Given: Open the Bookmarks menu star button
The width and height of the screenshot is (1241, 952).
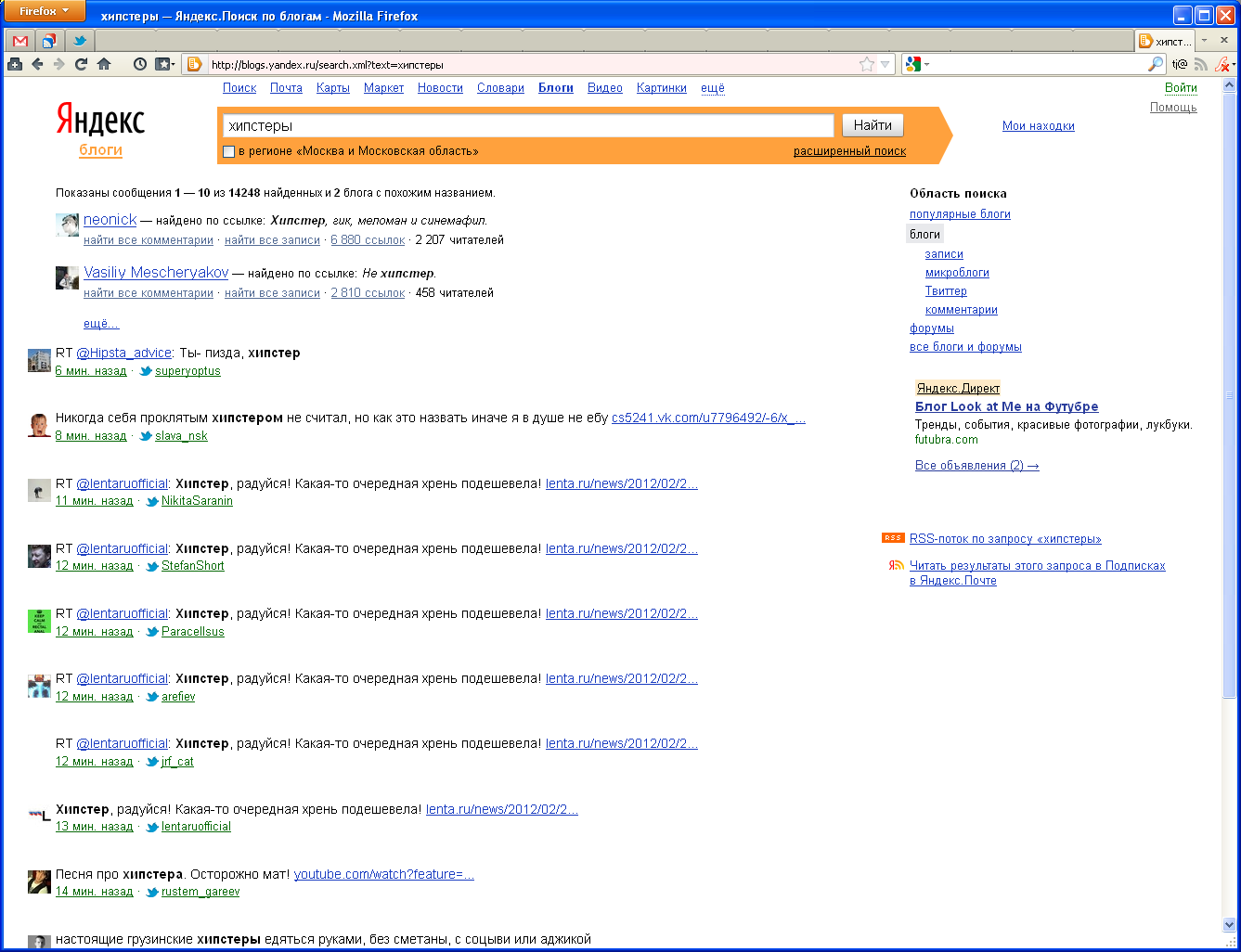Looking at the screenshot, I should [164, 64].
